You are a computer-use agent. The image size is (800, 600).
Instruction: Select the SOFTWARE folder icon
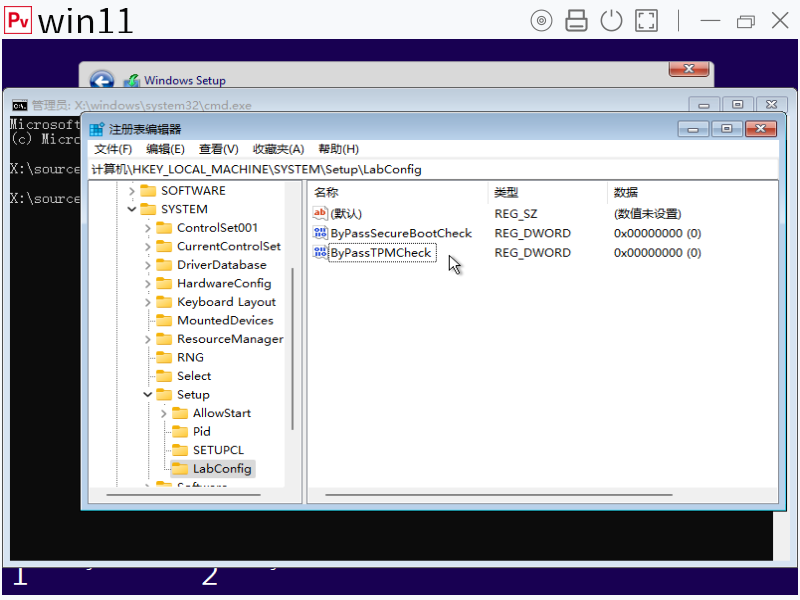pyautogui.click(x=148, y=191)
